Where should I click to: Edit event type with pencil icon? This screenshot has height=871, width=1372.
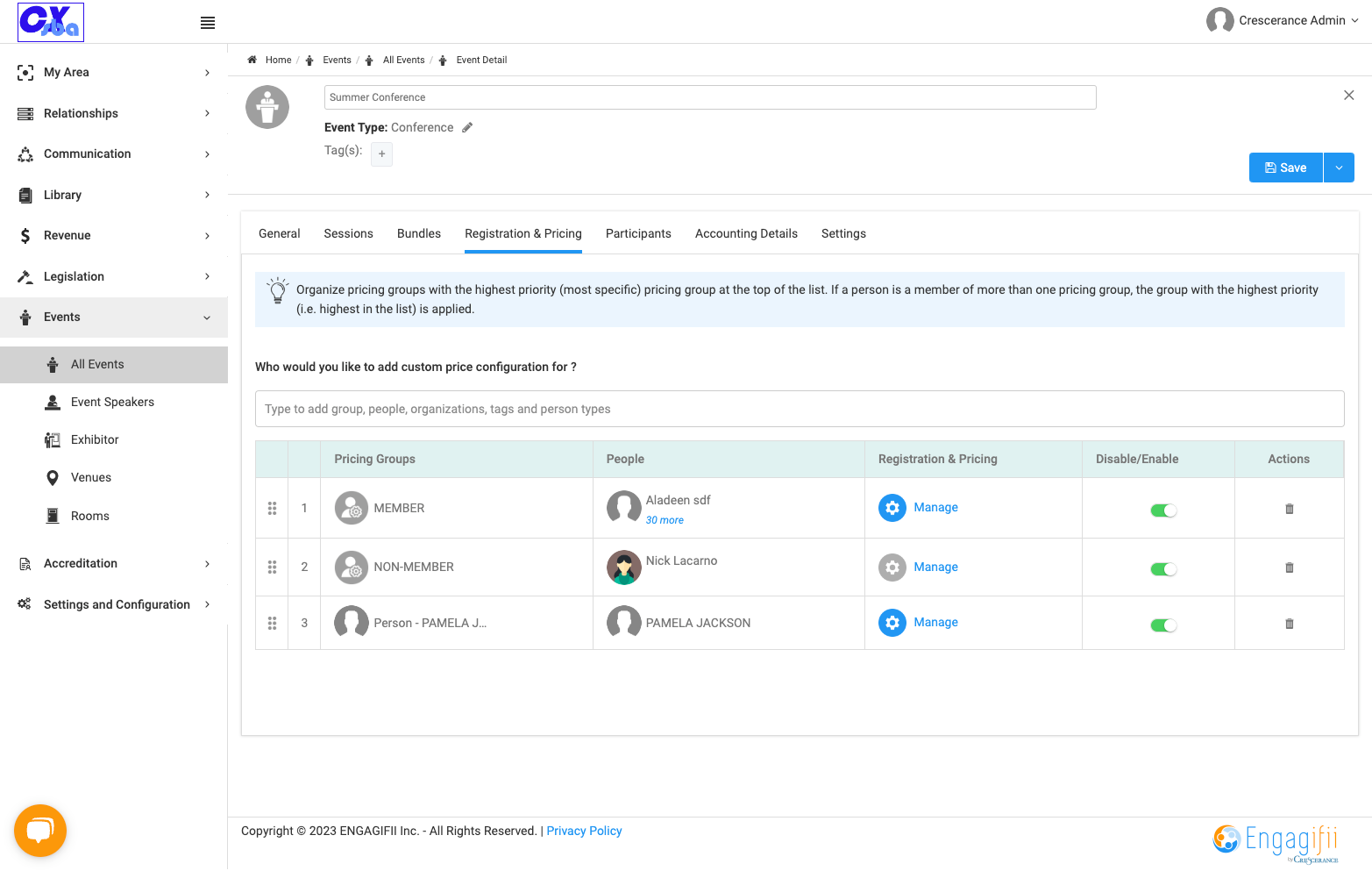pos(467,127)
